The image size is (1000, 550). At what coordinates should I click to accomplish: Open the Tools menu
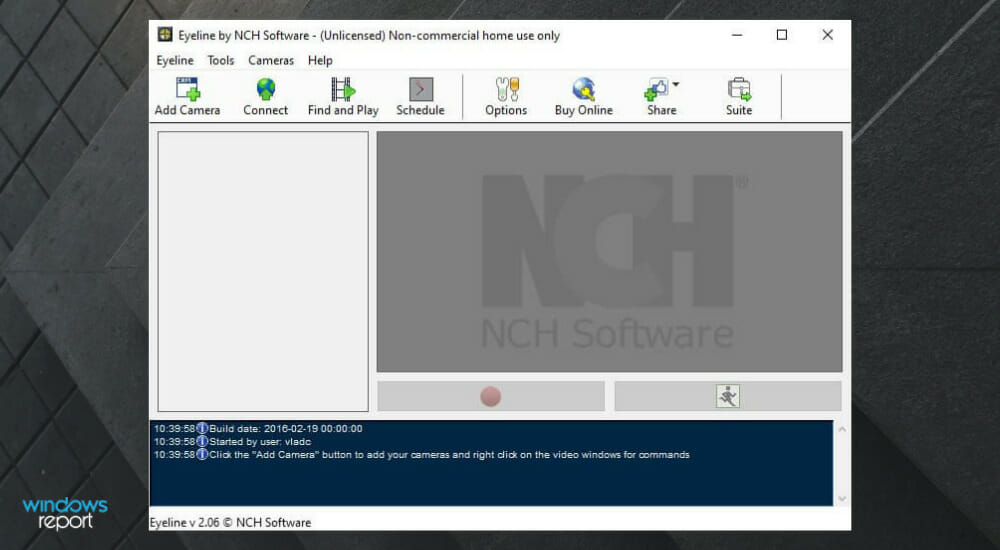[221, 61]
